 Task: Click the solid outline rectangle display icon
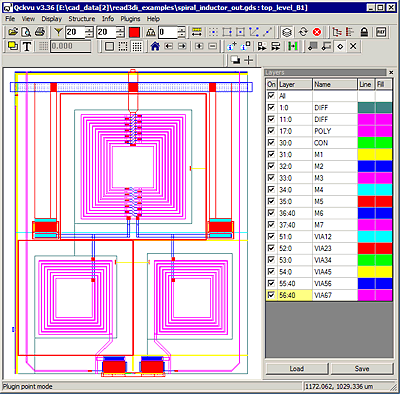[x=109, y=46]
